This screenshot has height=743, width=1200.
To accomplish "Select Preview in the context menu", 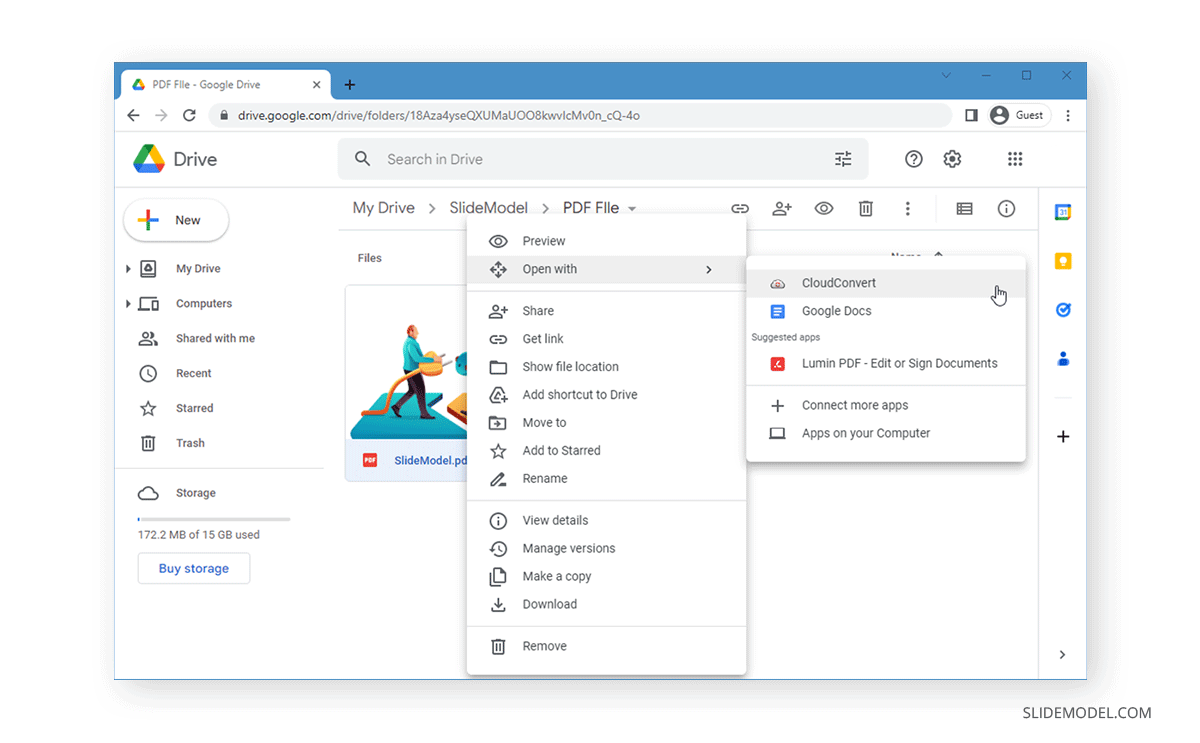I will [606, 241].
